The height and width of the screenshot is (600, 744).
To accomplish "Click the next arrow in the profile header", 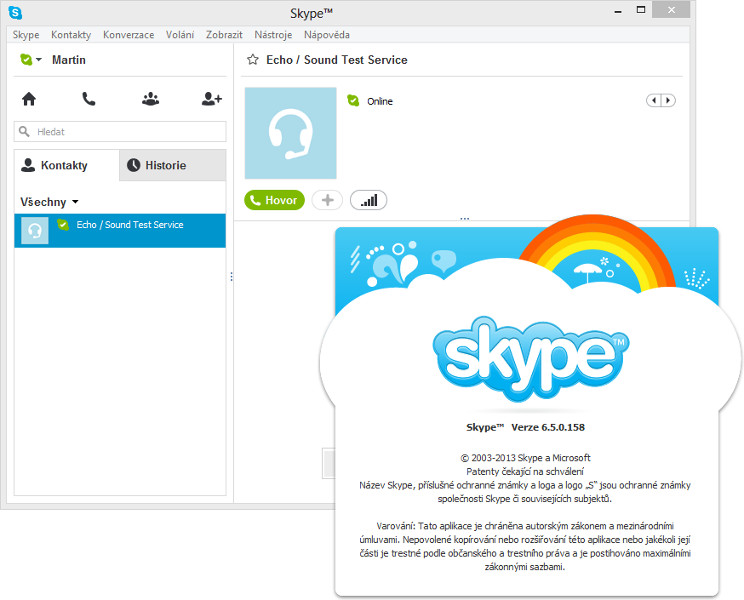I will click(x=668, y=100).
